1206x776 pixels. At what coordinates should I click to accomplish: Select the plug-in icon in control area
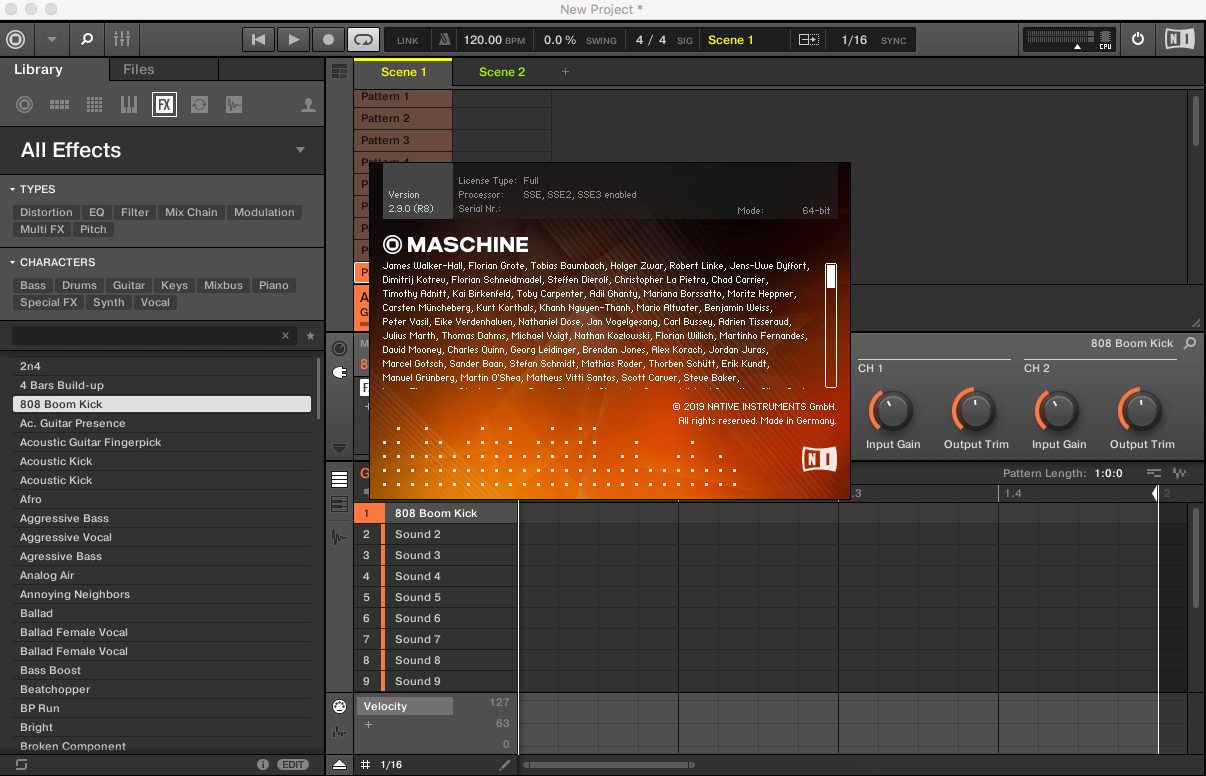click(x=339, y=372)
